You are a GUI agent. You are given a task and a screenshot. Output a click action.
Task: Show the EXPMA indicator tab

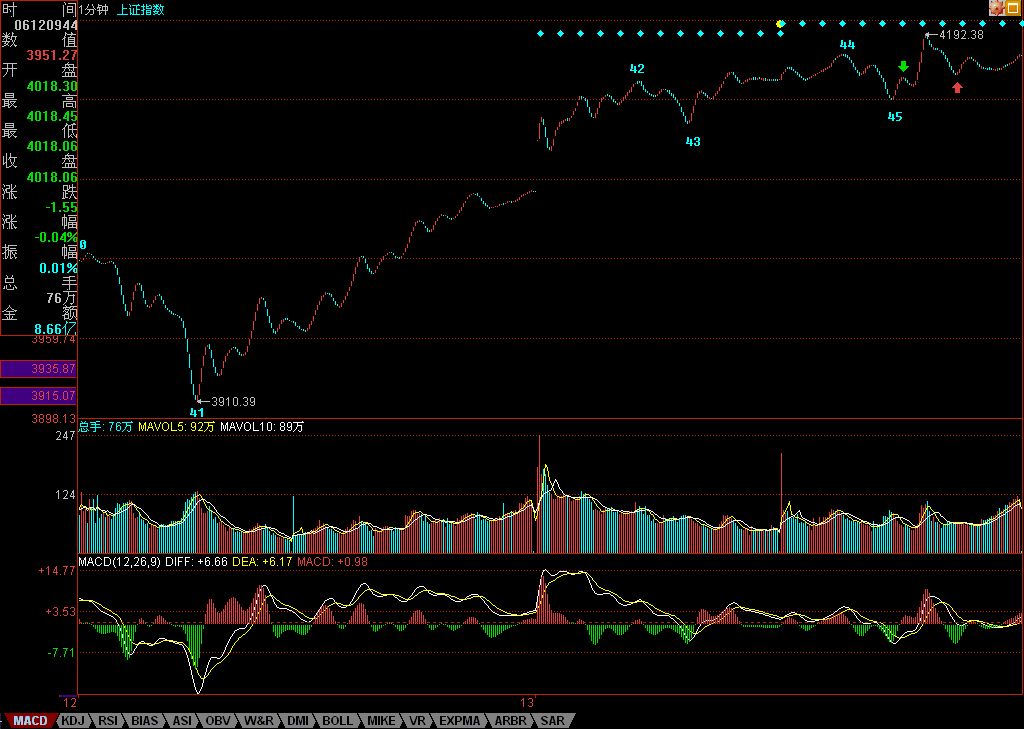[459, 720]
